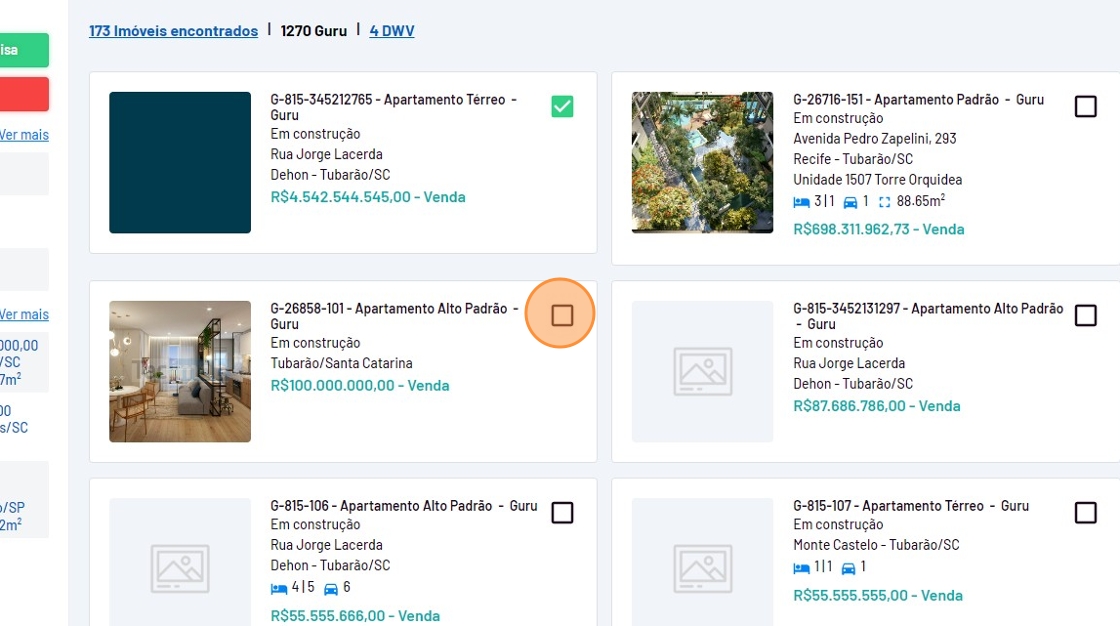Switch to the 4 DWV results
Screen dimensions: 1120x626
[x=392, y=31]
